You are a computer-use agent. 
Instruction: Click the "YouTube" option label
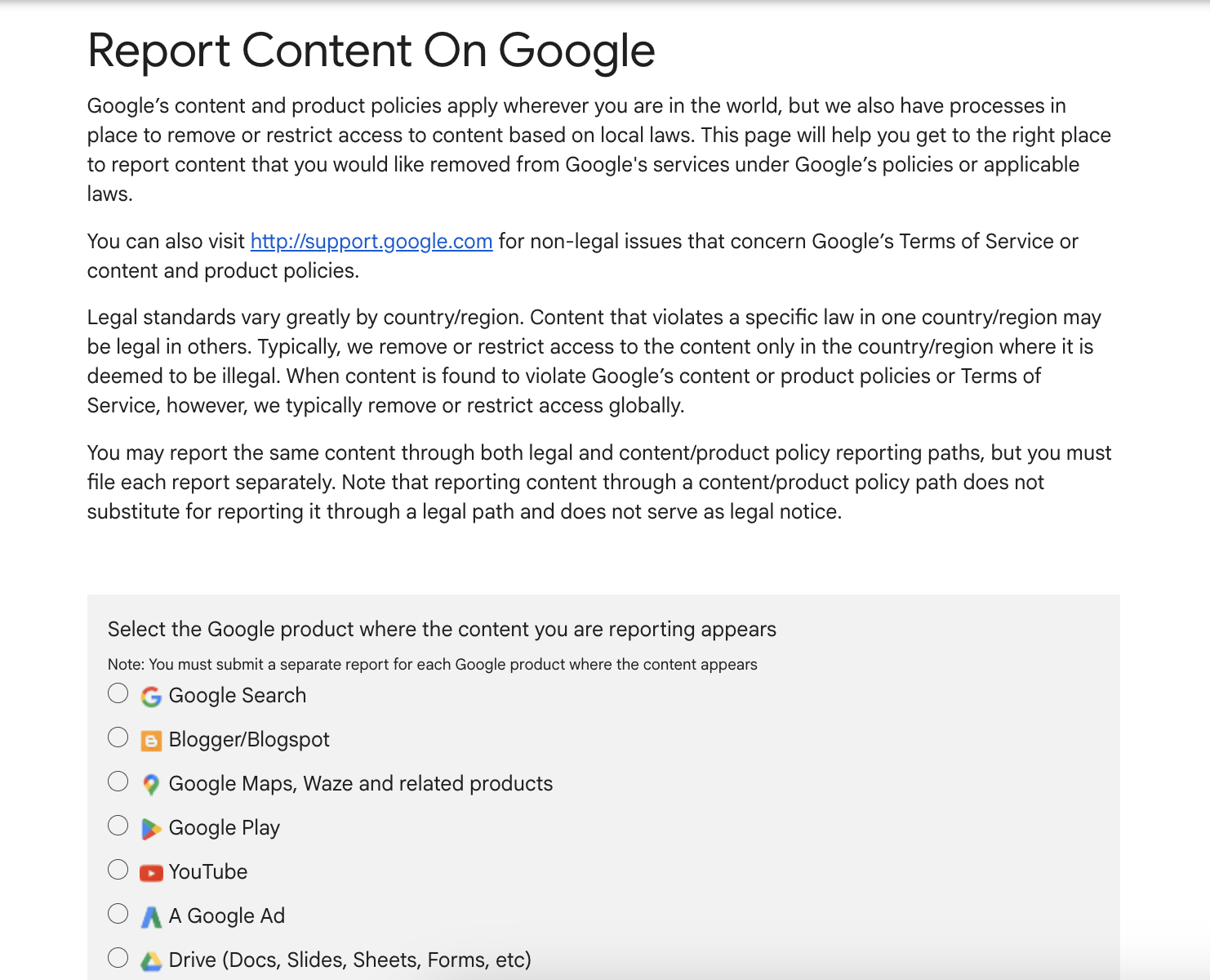(208, 871)
